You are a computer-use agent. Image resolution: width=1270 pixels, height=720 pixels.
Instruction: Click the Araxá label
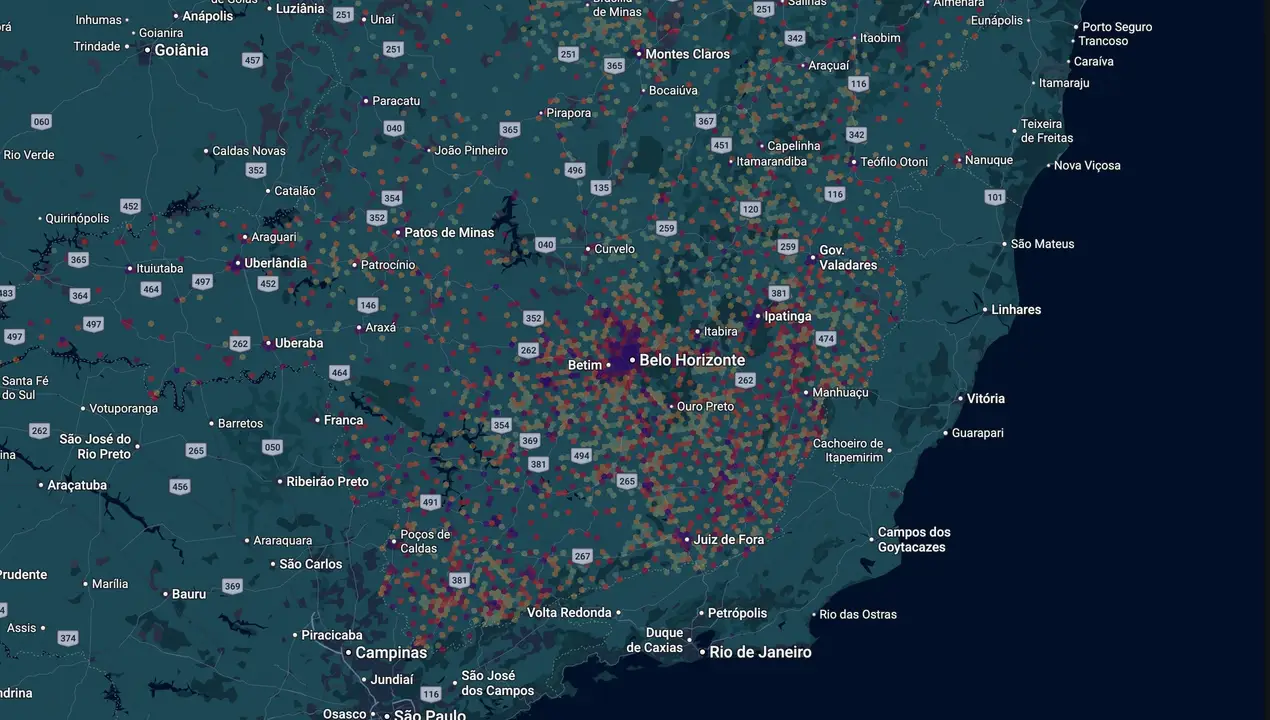click(x=381, y=327)
